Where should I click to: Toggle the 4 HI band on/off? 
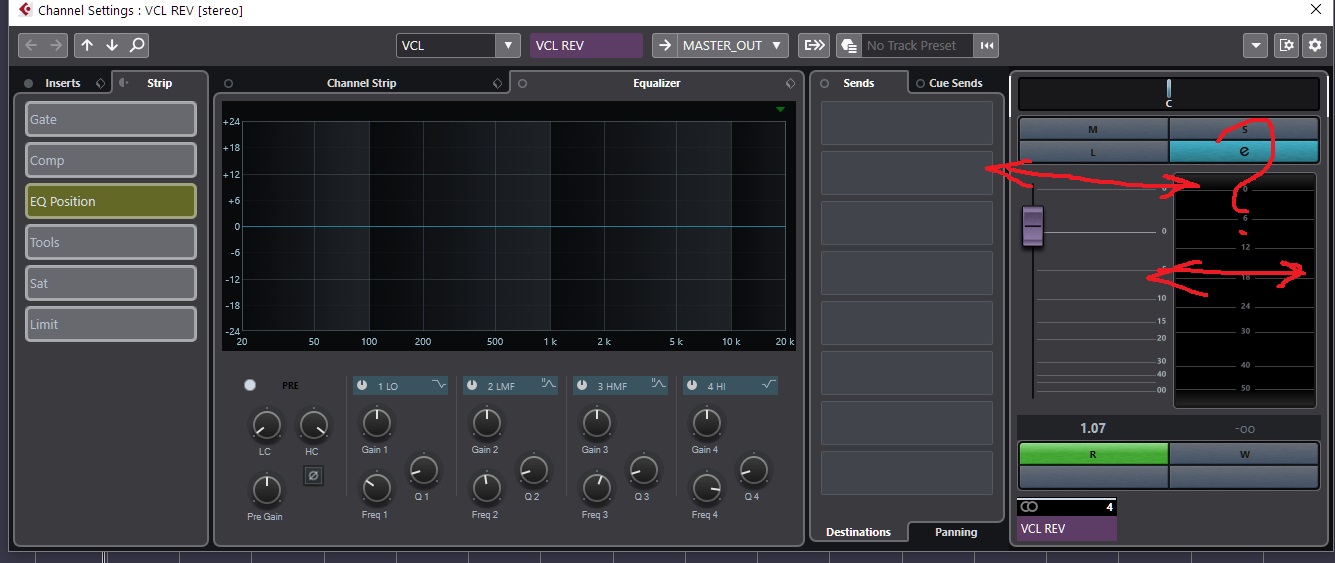pos(692,385)
